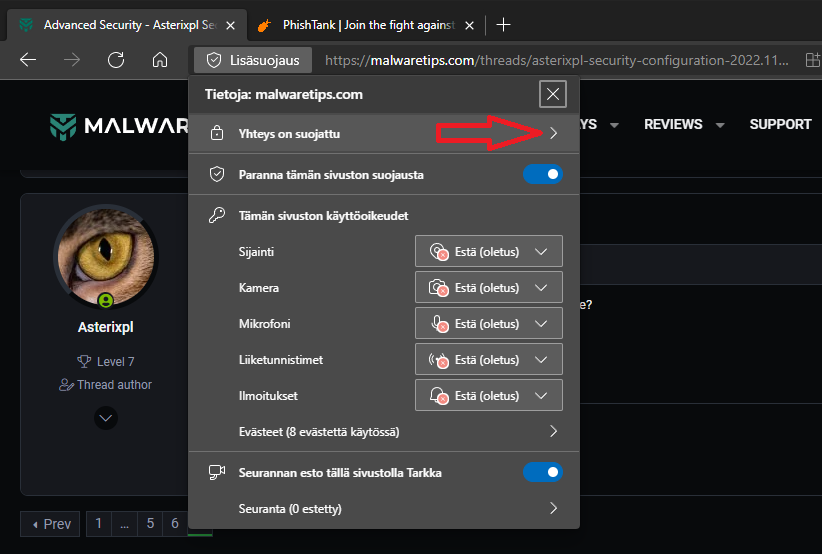This screenshot has width=822, height=554.
Task: Toggle Seurannan esto tällä sivustolla switch
Action: [543, 472]
